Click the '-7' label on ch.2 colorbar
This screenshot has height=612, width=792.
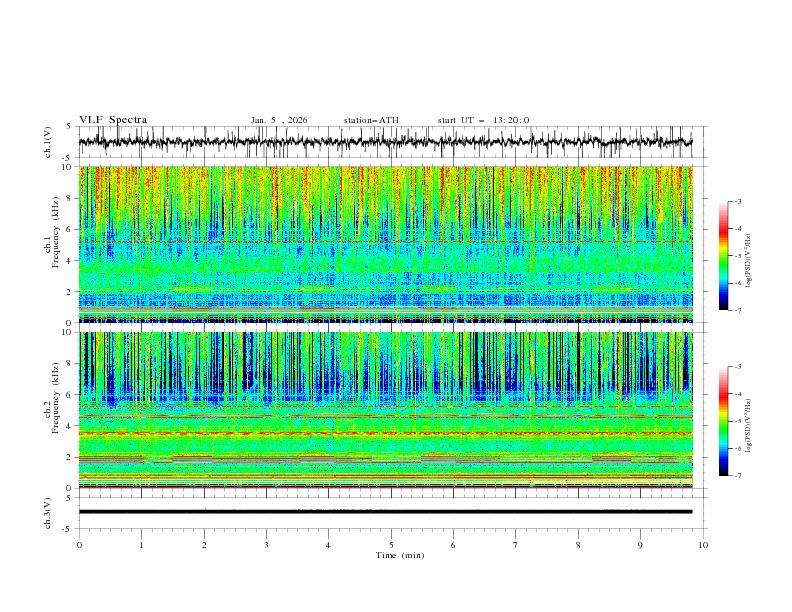click(x=737, y=476)
